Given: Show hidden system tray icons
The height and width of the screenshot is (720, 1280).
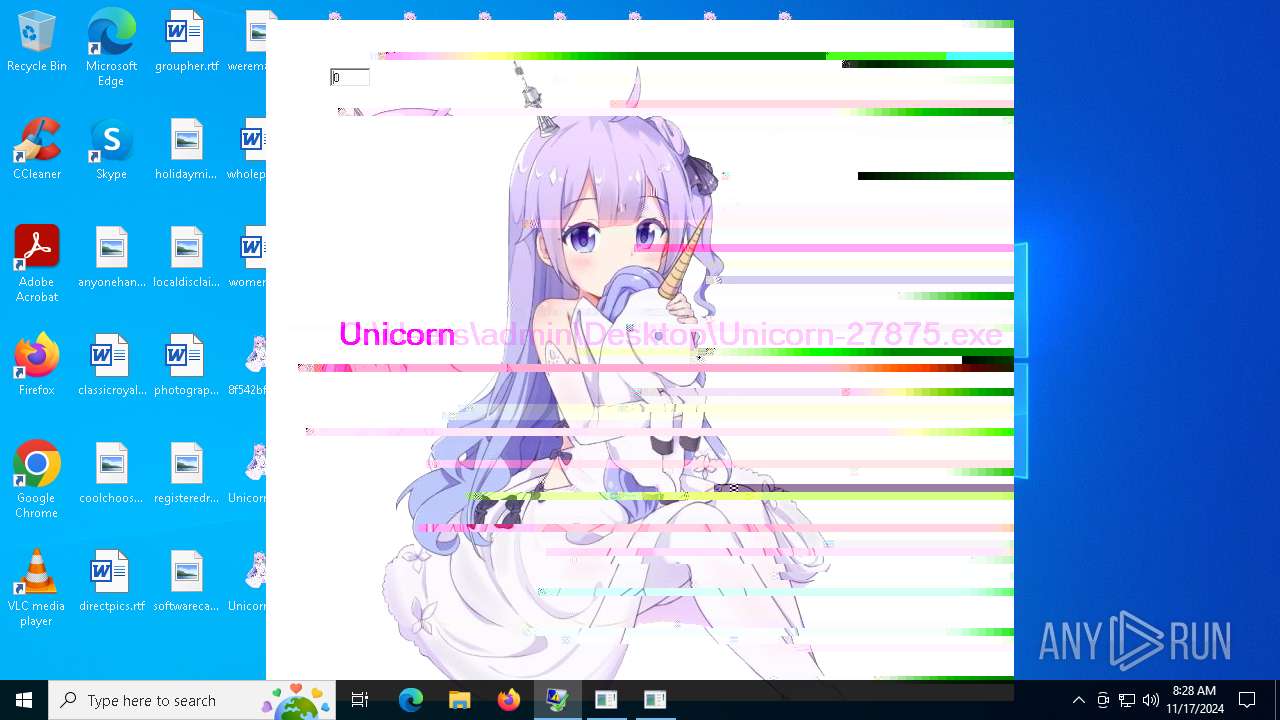Looking at the screenshot, I should click(x=1078, y=700).
